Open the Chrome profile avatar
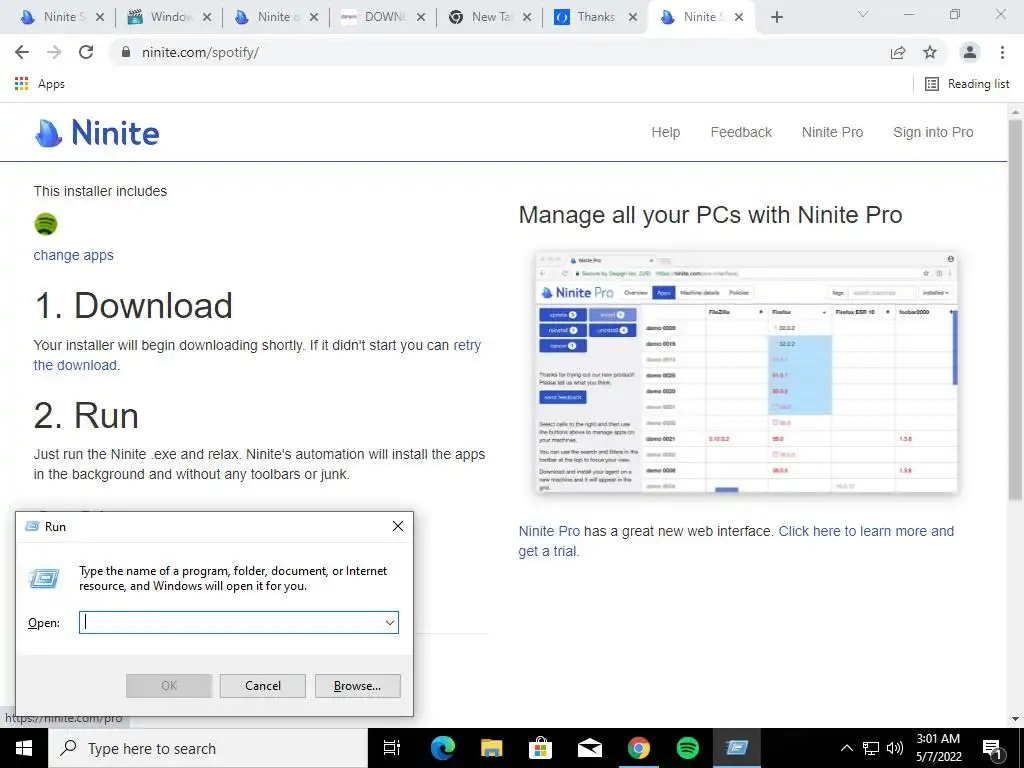 970,52
